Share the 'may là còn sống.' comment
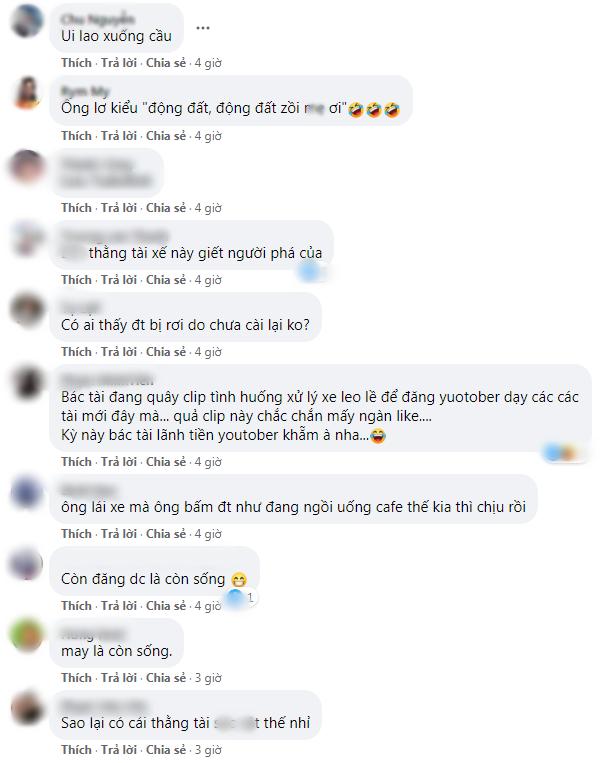The image size is (608, 763). [166, 678]
